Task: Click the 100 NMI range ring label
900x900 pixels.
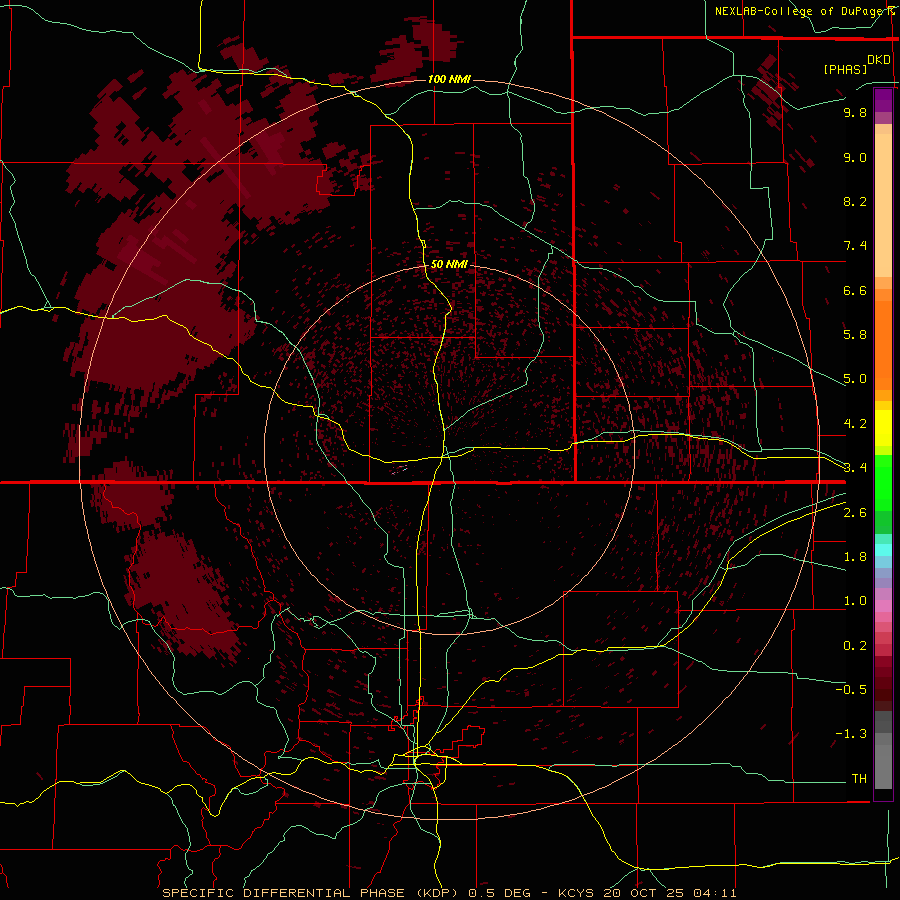Action: tap(449, 79)
